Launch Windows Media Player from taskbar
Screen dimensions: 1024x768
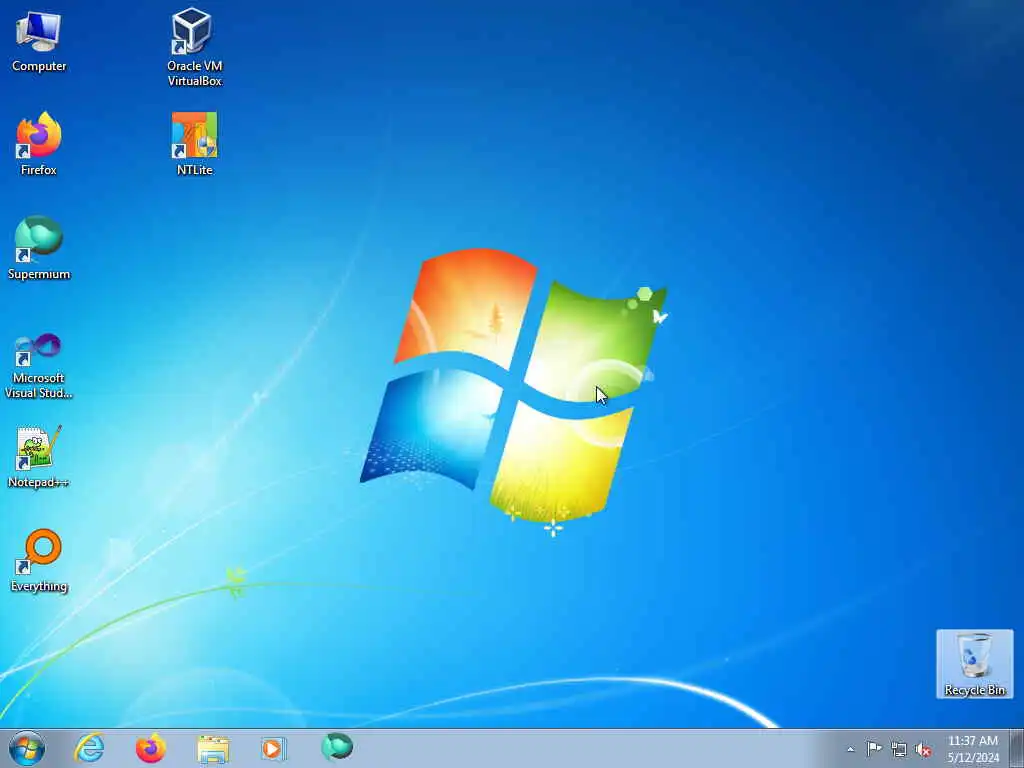[273, 748]
